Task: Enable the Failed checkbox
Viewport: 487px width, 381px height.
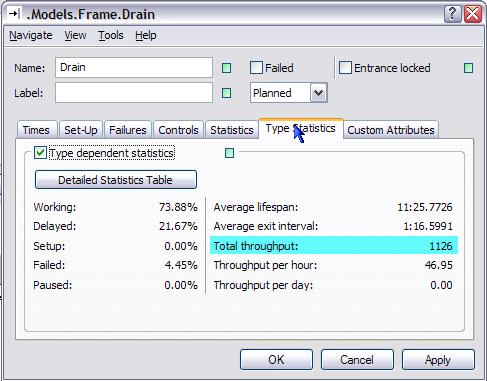Action: click(256, 68)
